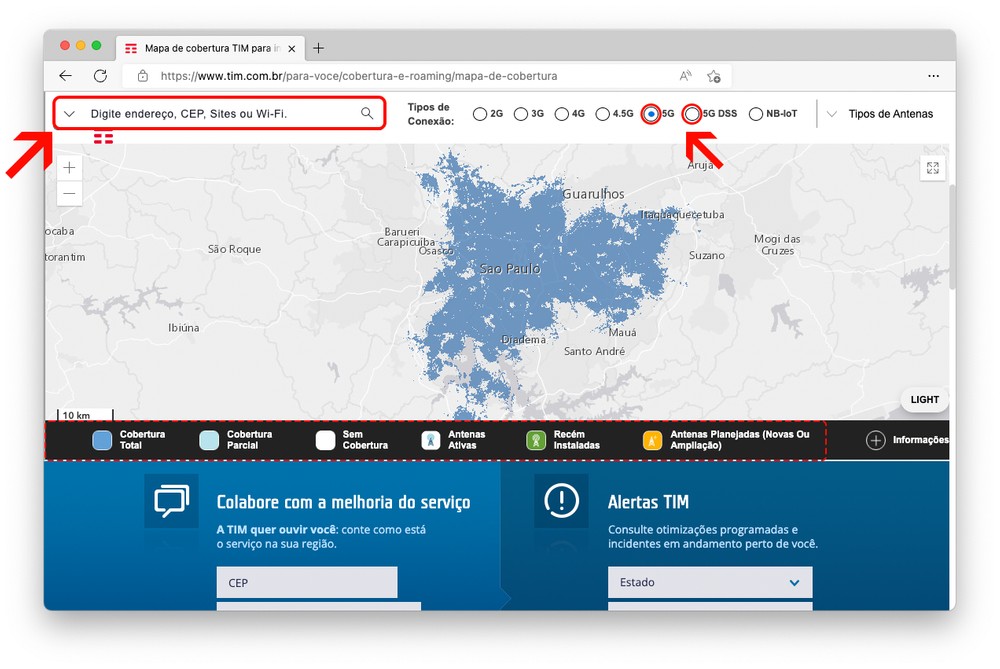Select the 2G connection type
Viewport: 1000px width, 669px height.
(480, 114)
